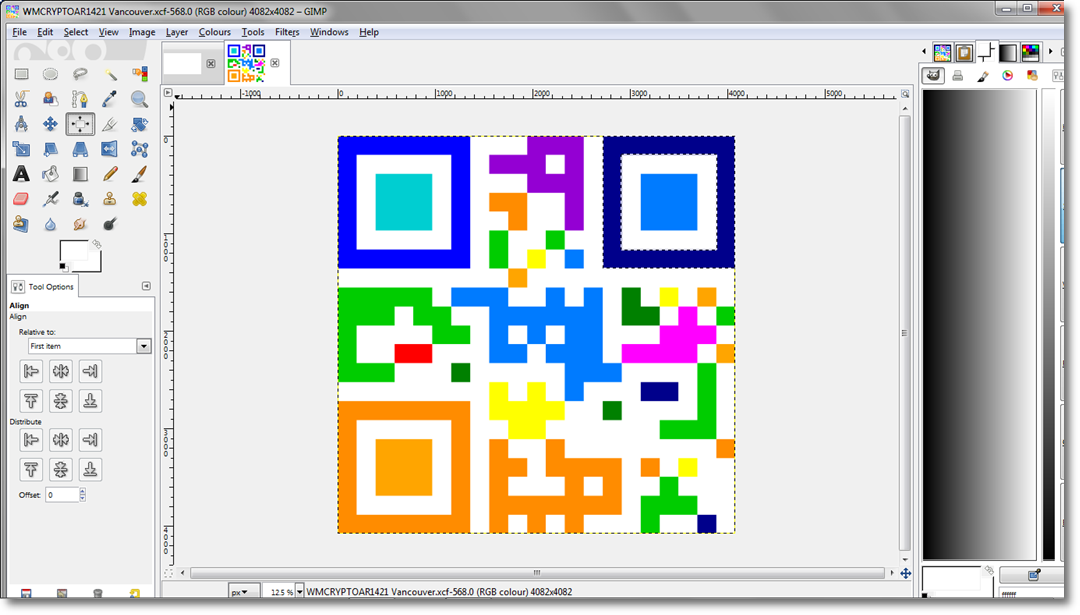Select the Pencil tool
This screenshot has width=1080, height=615.
[110, 174]
